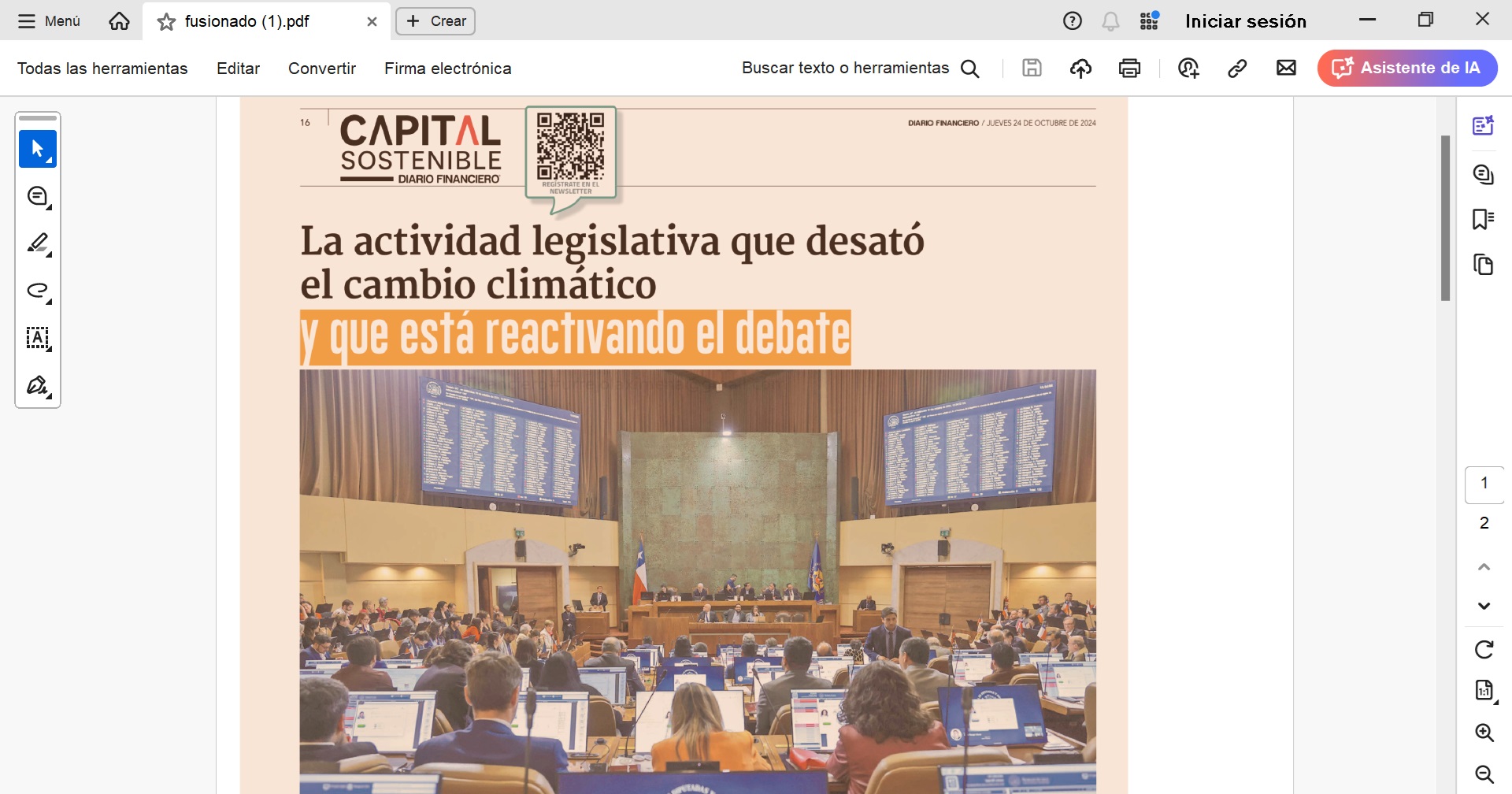Open the Editar menu
The image size is (1512, 794).
(237, 68)
